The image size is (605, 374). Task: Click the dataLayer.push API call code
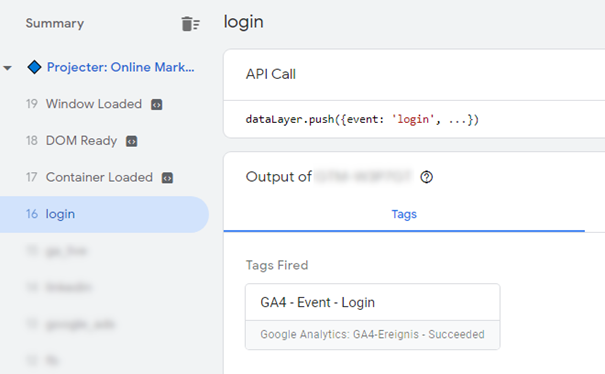point(362,119)
